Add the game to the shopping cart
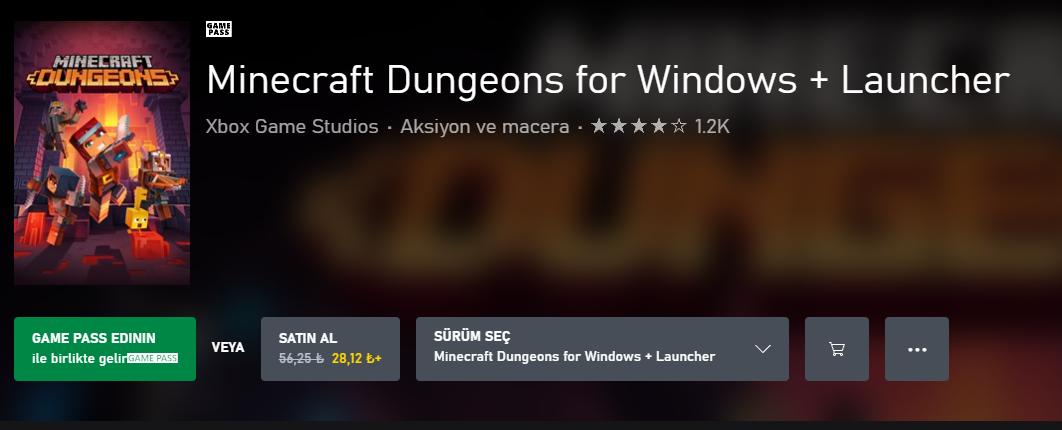This screenshot has height=430, width=1062. pos(836,349)
